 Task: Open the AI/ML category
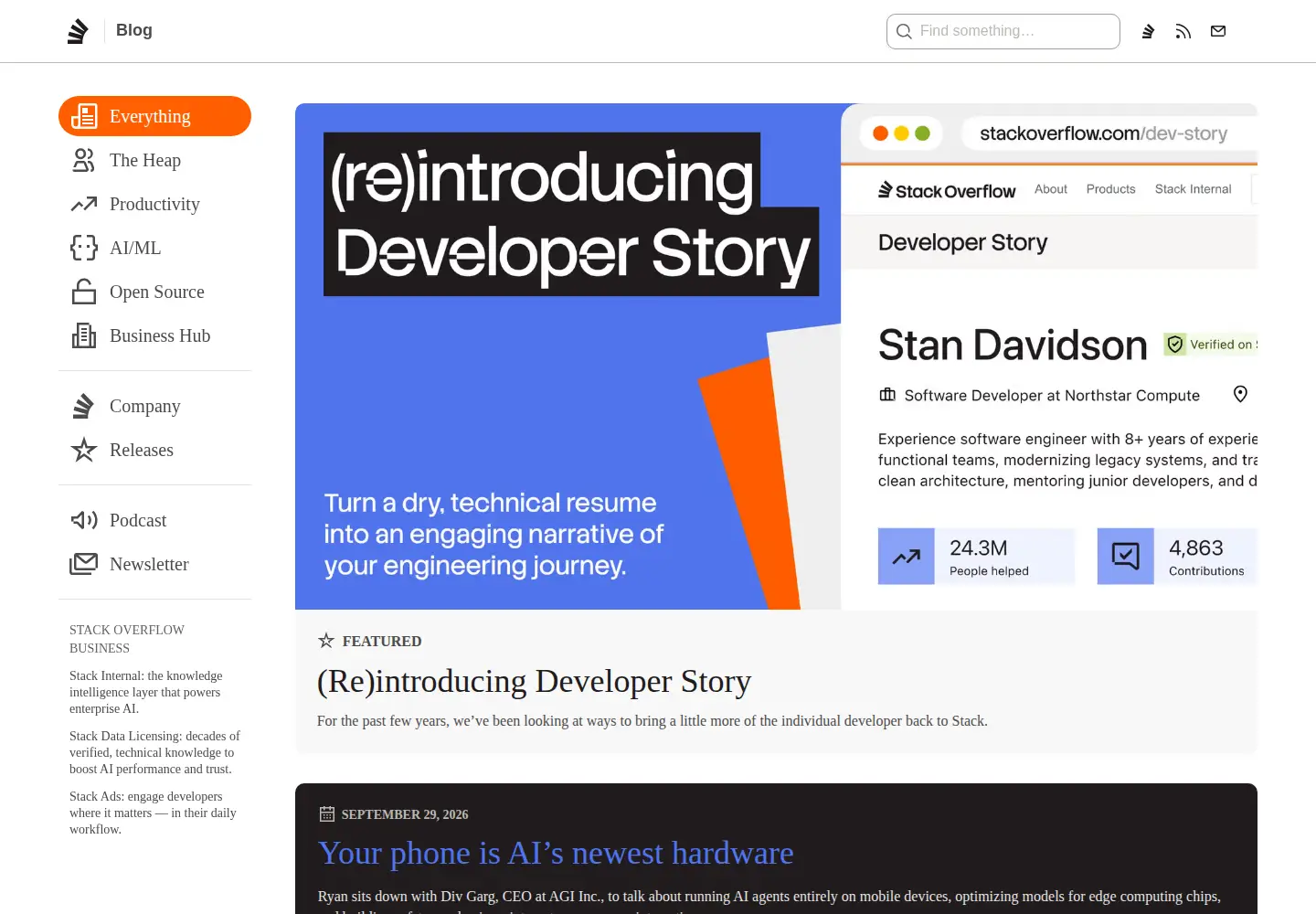pos(135,248)
